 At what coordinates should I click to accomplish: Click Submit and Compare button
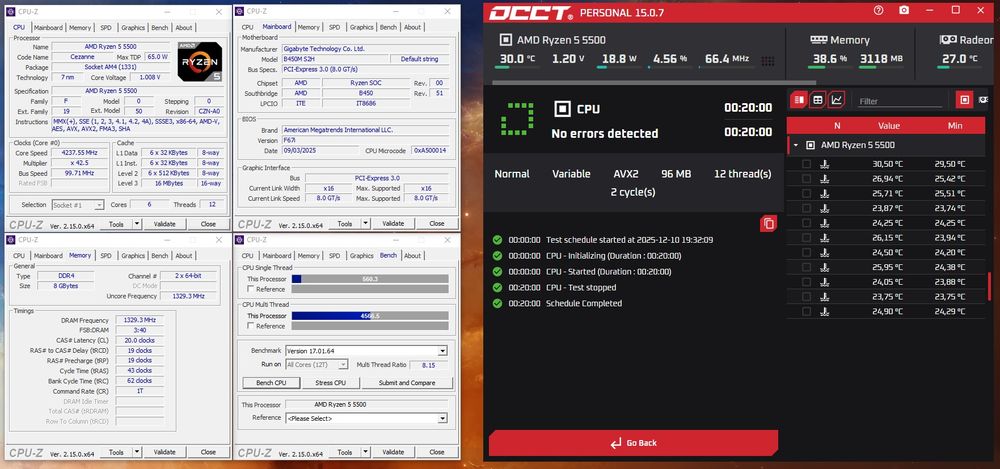(407, 383)
